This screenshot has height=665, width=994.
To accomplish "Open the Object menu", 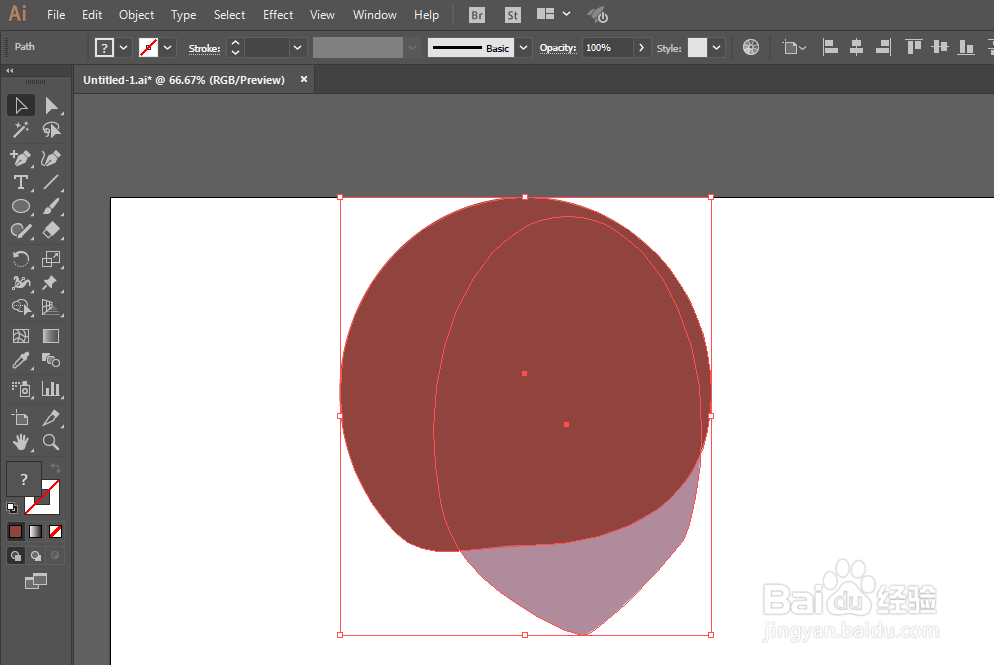I will point(136,15).
